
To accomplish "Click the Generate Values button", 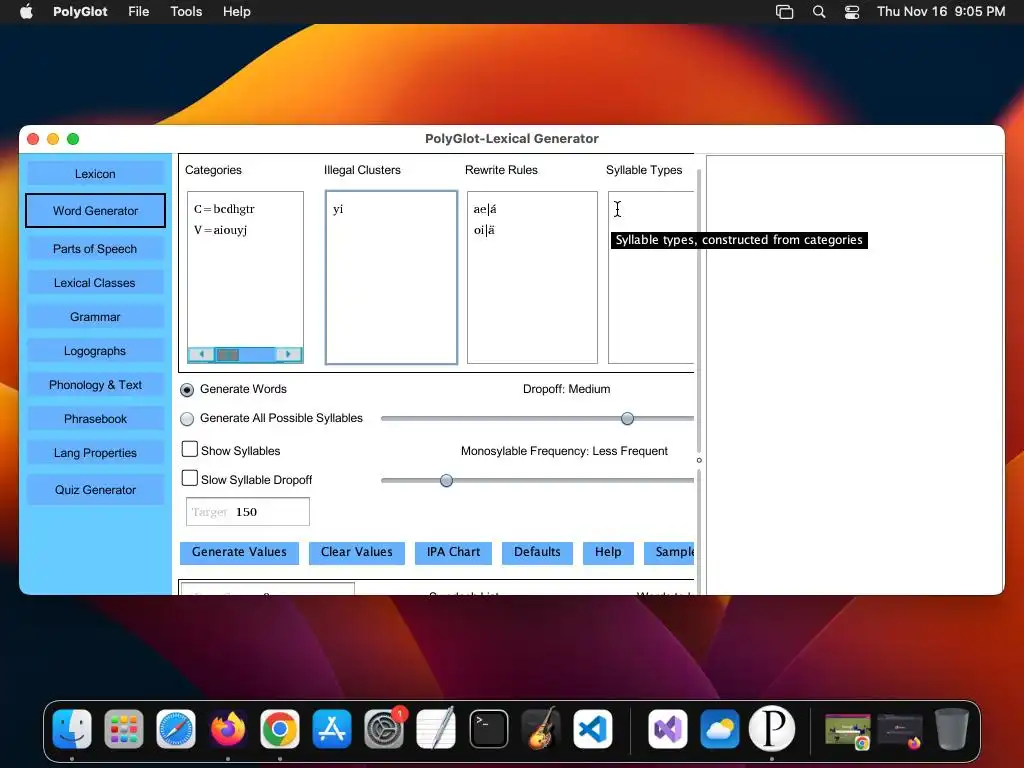I will [x=239, y=552].
